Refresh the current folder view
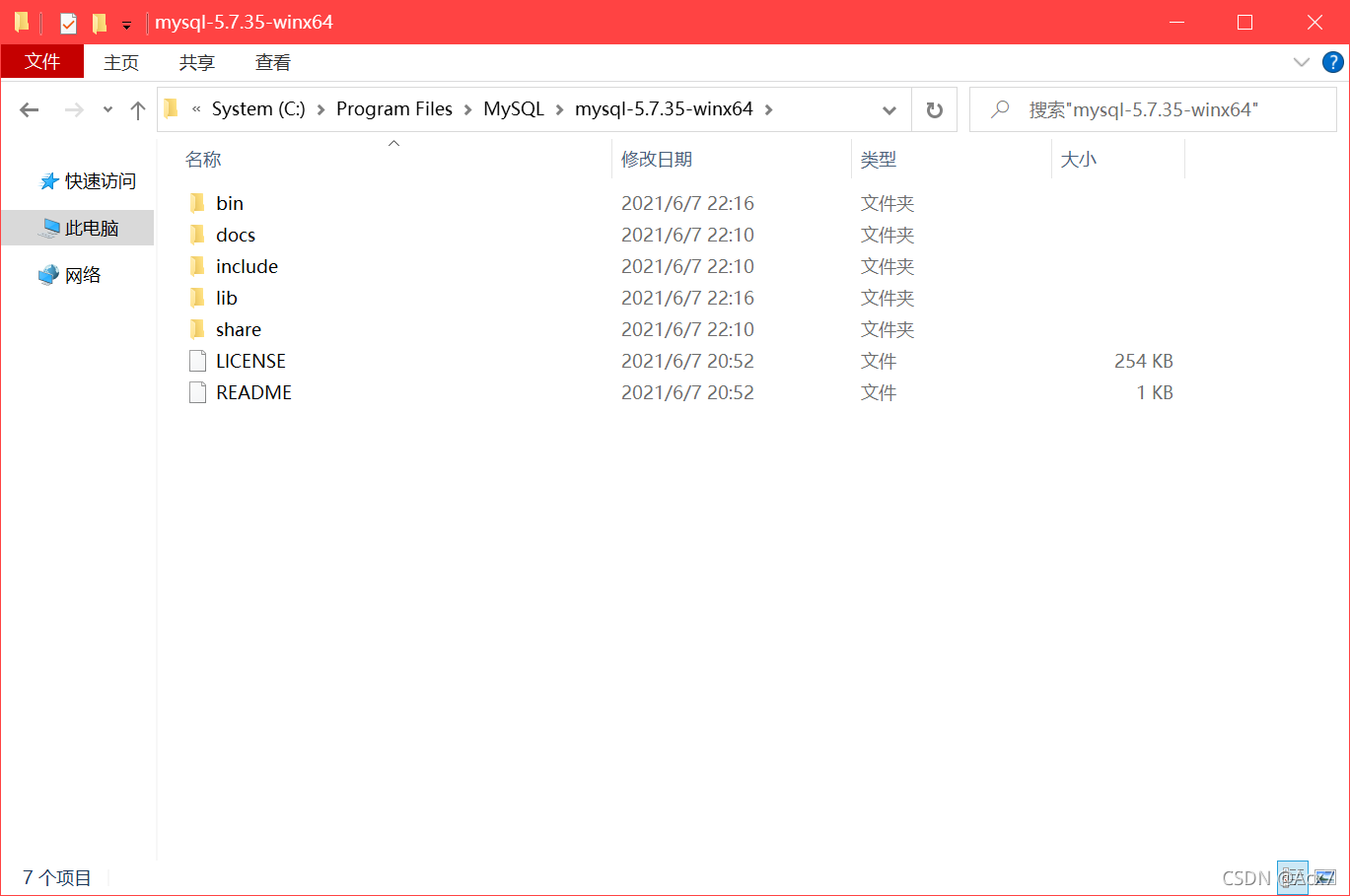Viewport: 1350px width, 896px height. pyautogui.click(x=935, y=109)
